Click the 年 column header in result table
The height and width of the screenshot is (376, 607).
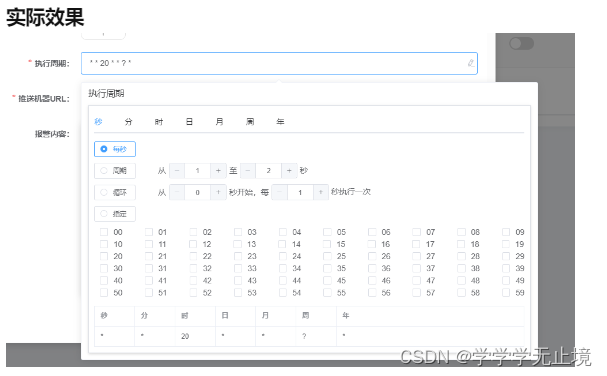pos(430,316)
